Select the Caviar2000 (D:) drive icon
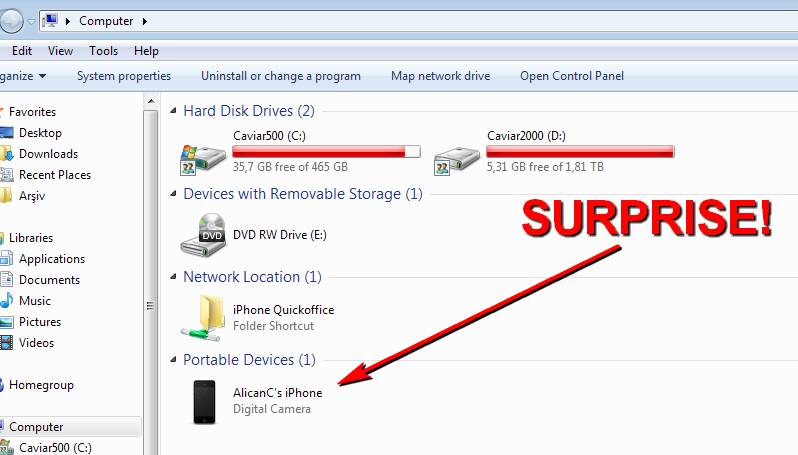The height and width of the screenshot is (455, 798). coord(457,161)
